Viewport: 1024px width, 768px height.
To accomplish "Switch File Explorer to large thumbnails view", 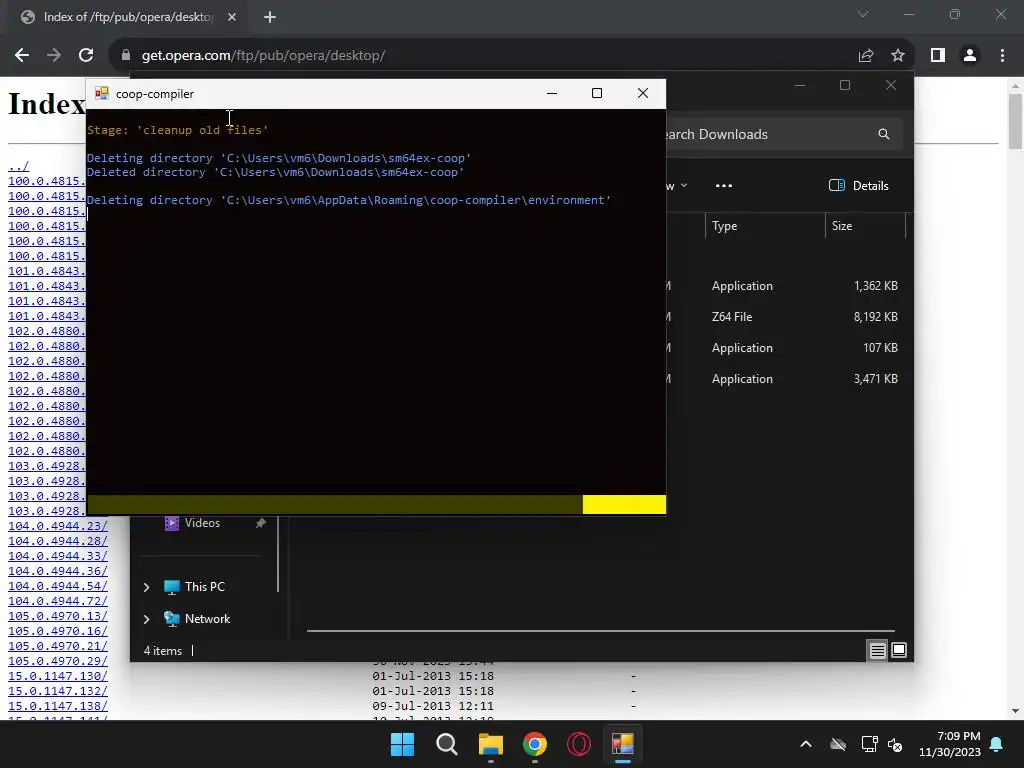I will click(899, 650).
